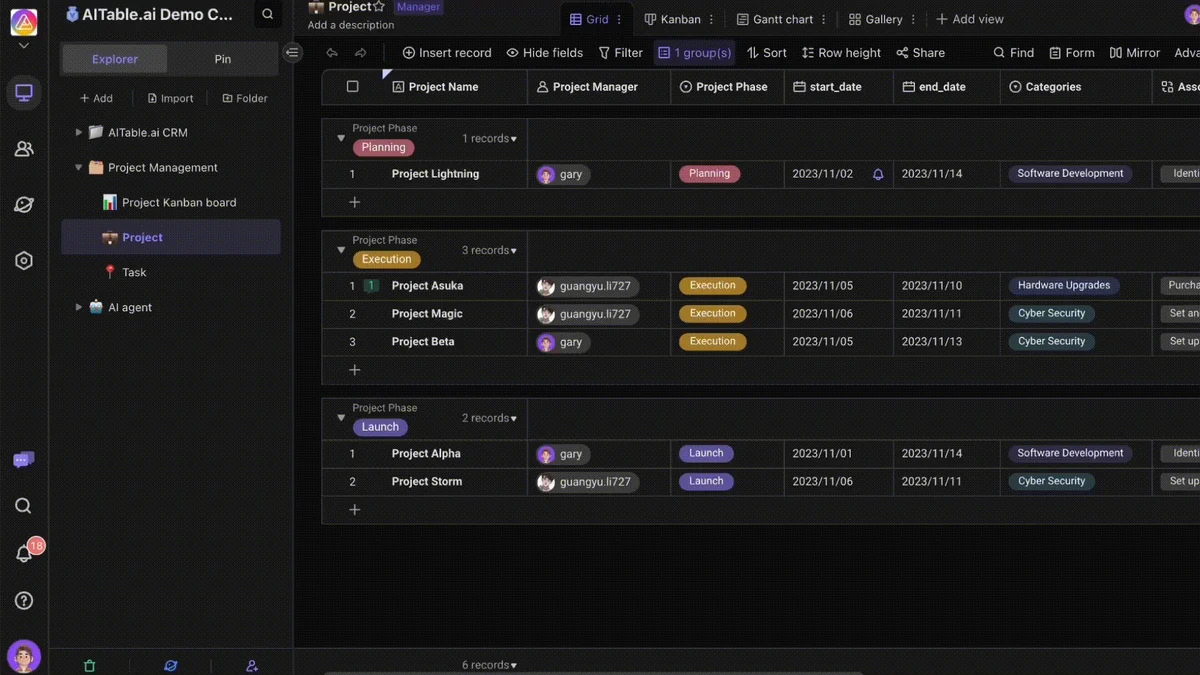
Task: Open the notifications bell in sidebar
Action: click(x=24, y=554)
